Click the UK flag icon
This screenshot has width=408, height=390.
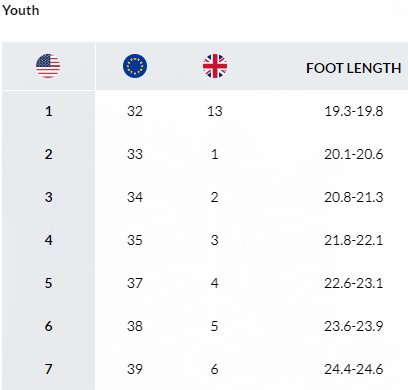point(215,66)
